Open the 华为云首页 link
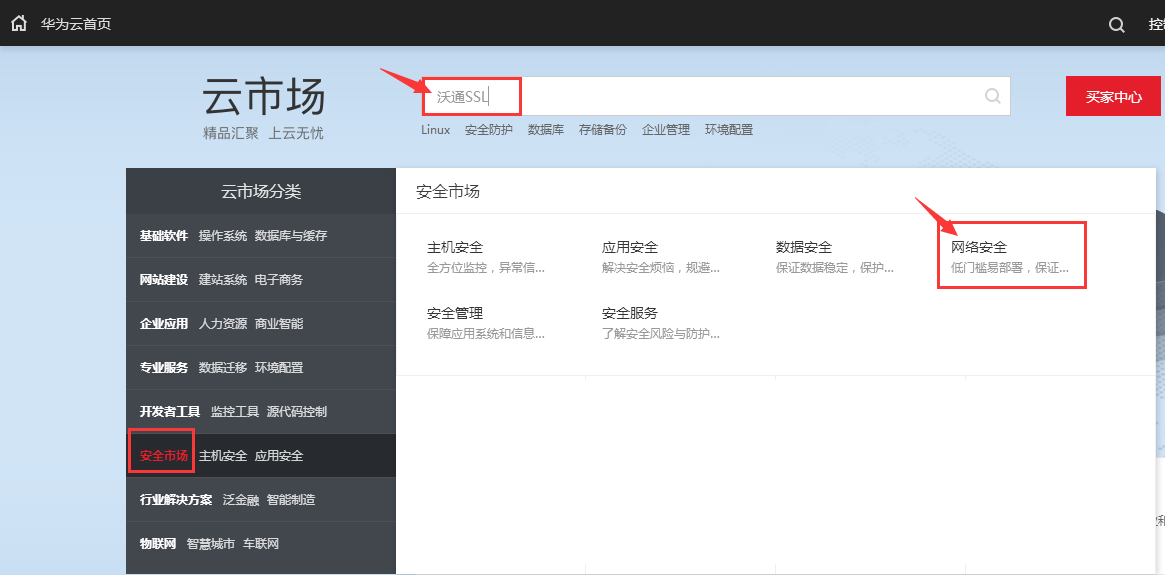The width and height of the screenshot is (1165, 575). 76,24
